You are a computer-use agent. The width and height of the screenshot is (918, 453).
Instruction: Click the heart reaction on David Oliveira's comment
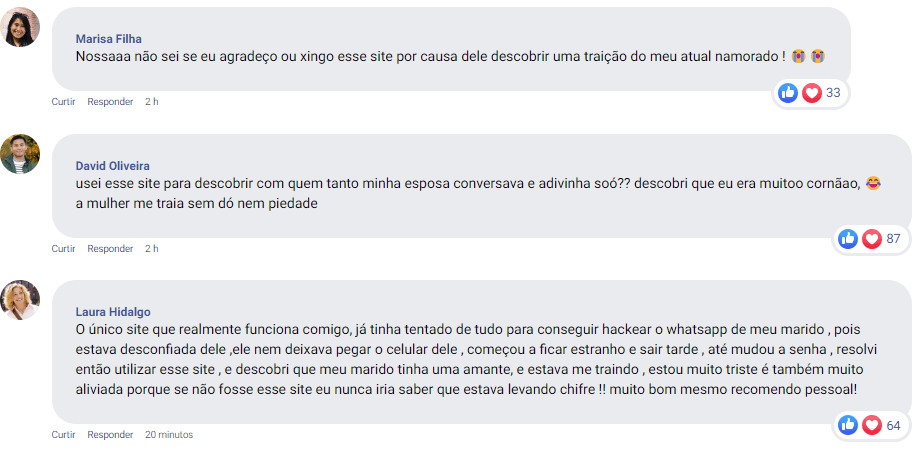point(872,239)
